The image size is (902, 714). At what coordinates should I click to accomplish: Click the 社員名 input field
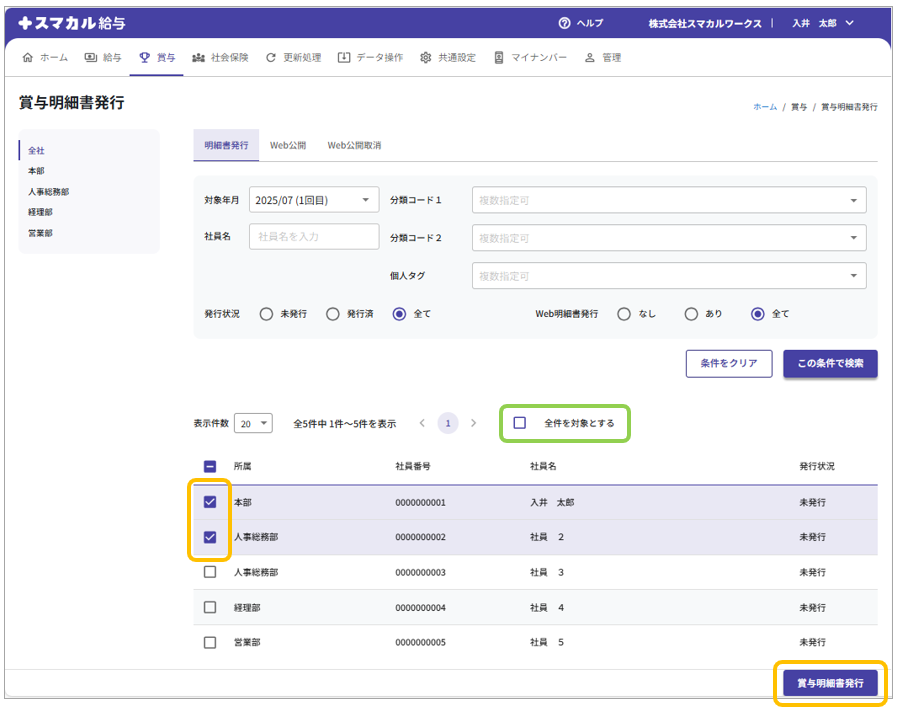point(314,236)
